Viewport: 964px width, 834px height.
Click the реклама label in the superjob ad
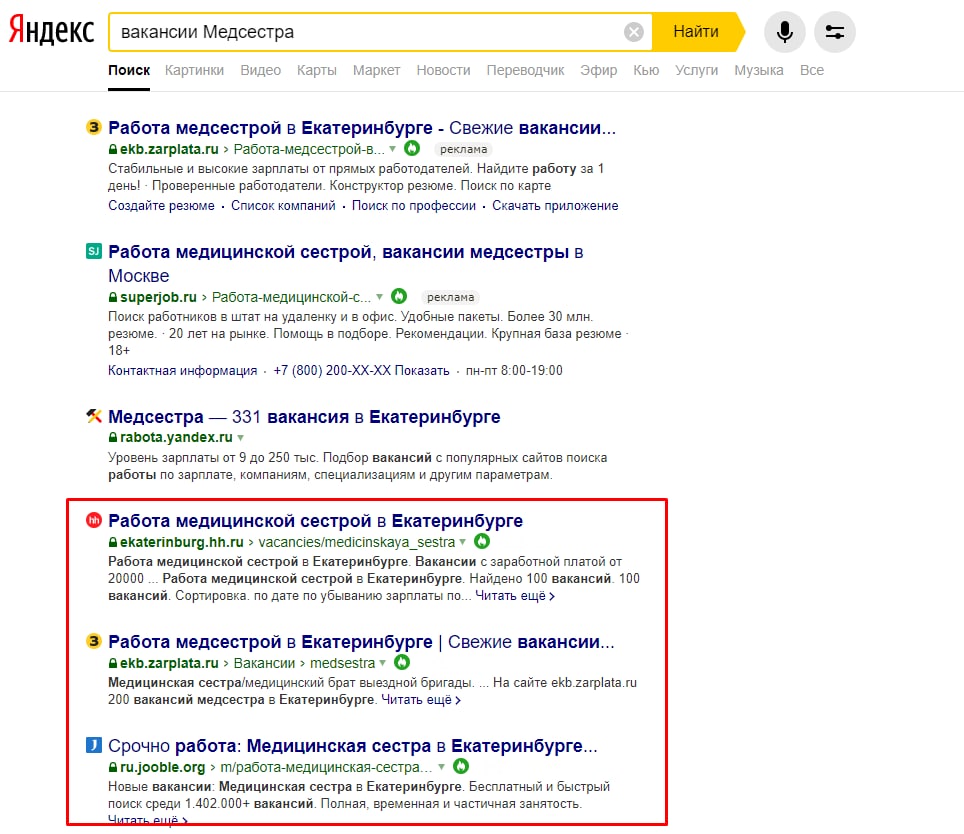(450, 297)
